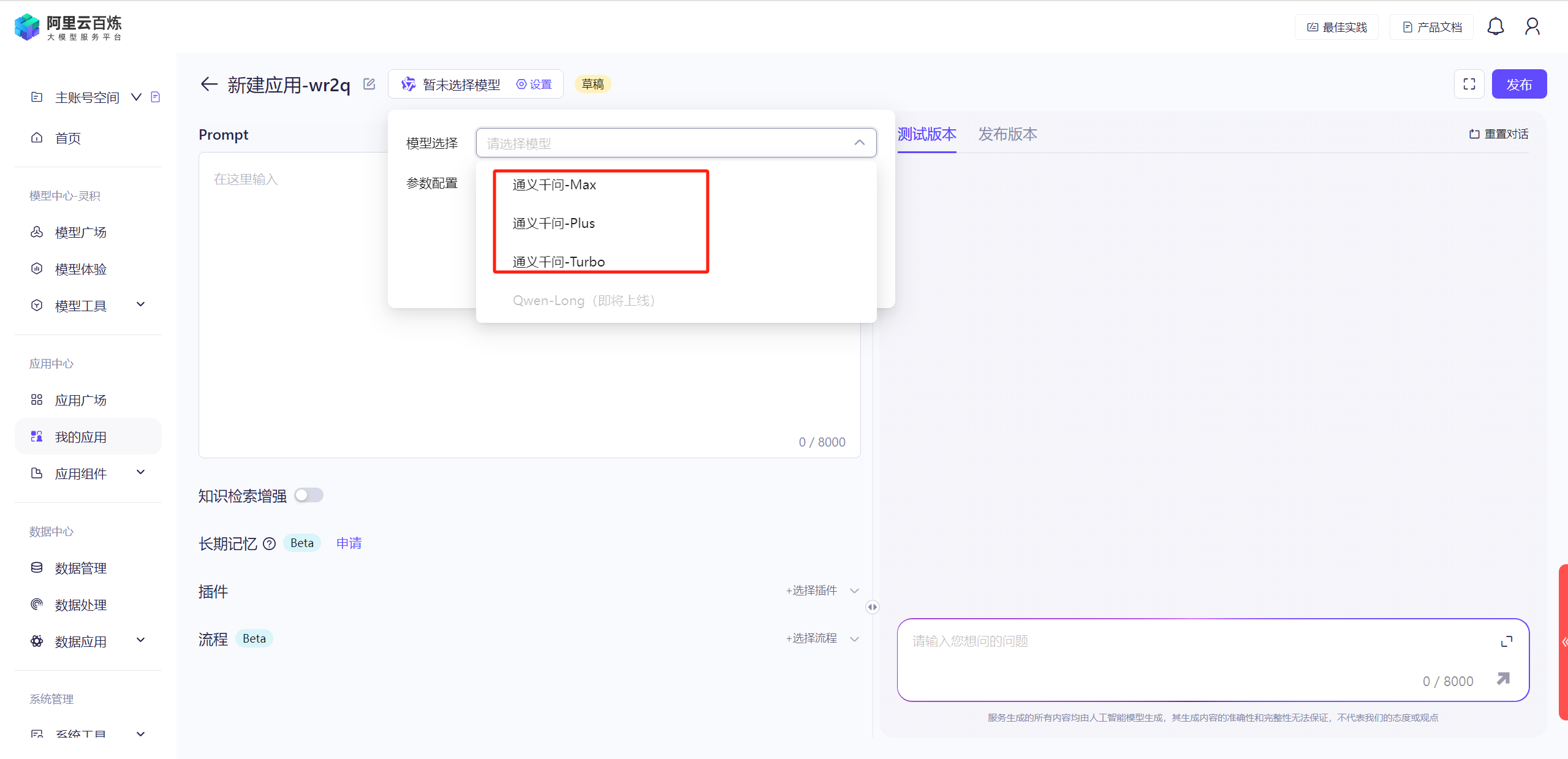Image resolution: width=1568 pixels, height=759 pixels.
Task: Open the notification bell icon
Action: (1495, 27)
